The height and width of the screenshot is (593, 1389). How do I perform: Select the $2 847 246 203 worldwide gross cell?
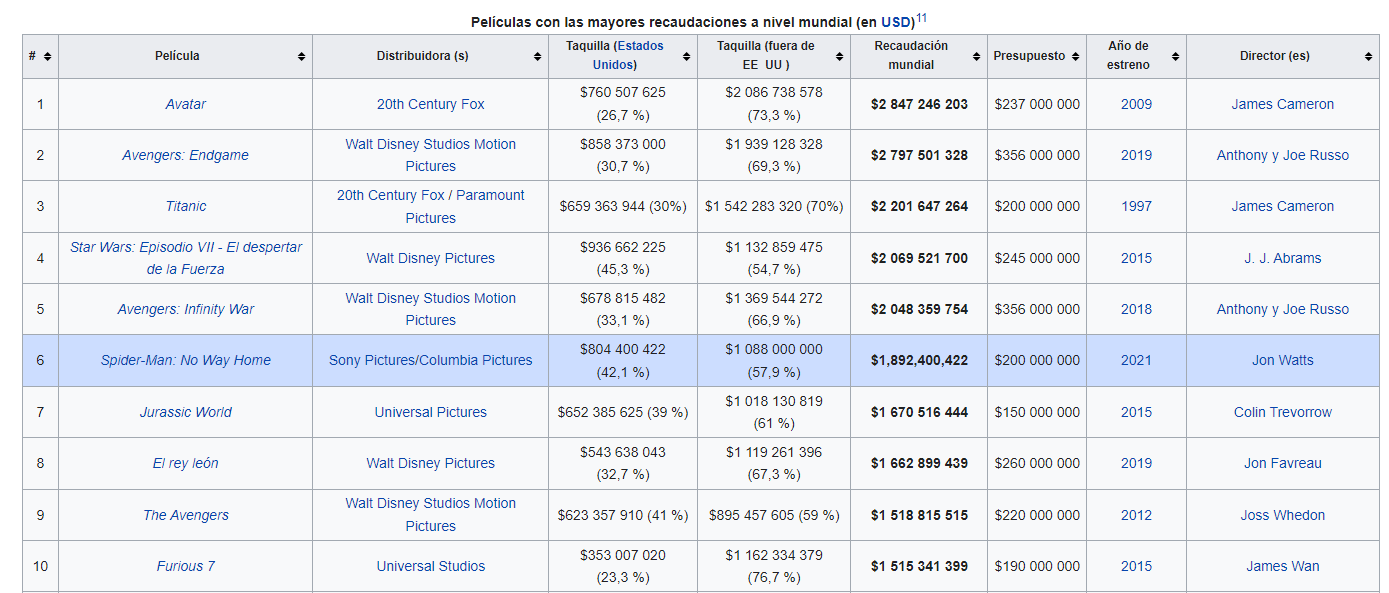point(919,104)
